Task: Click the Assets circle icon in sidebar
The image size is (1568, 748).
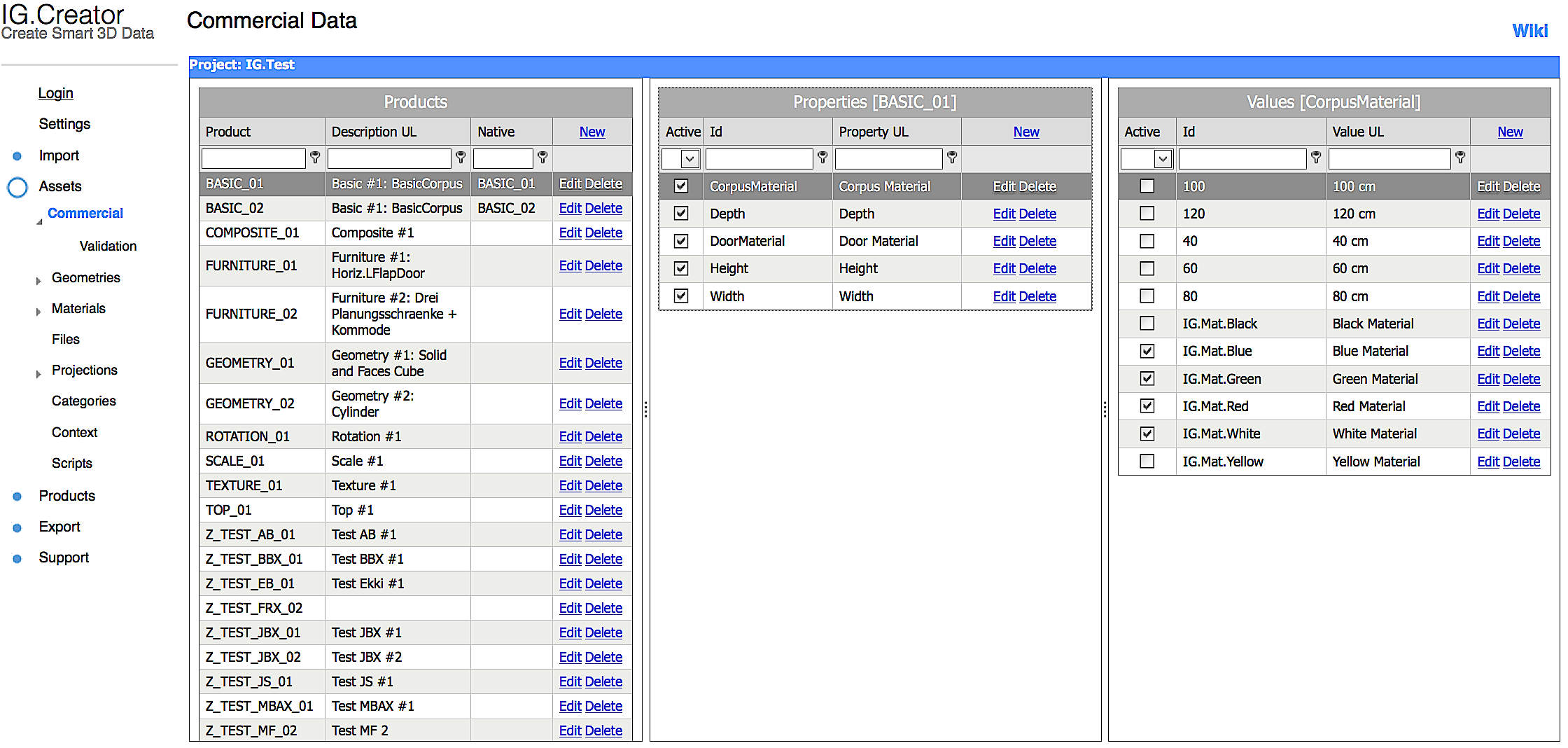Action: (17, 187)
